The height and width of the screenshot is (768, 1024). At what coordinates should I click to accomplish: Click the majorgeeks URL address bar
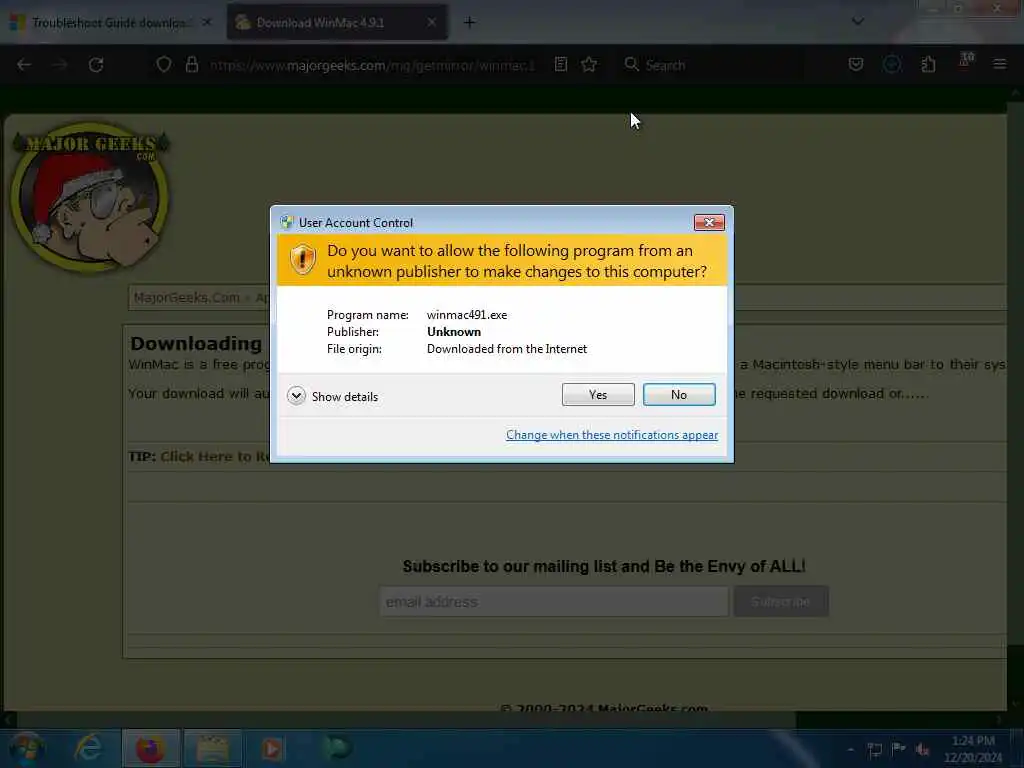point(372,65)
